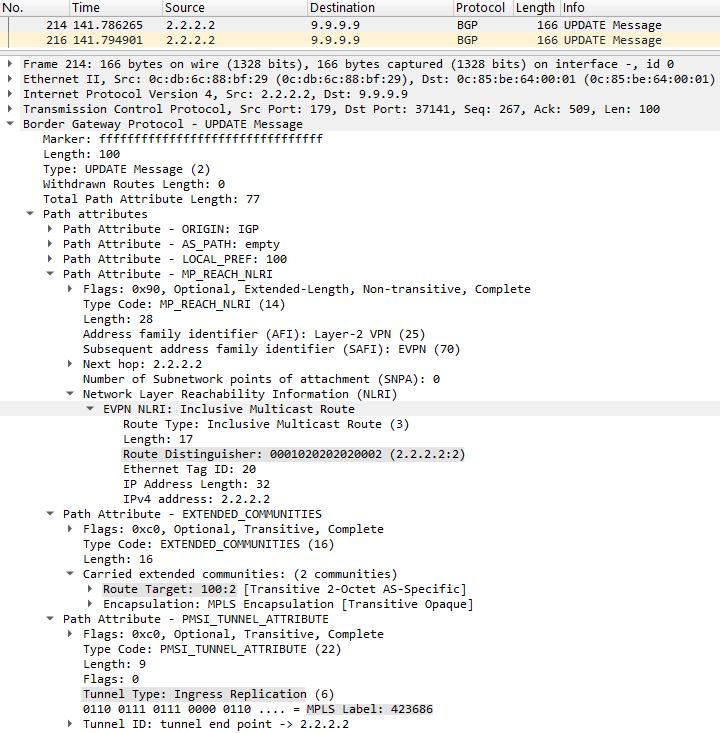Select 'Length: 9' field
The image size is (720, 733).
click(x=114, y=664)
